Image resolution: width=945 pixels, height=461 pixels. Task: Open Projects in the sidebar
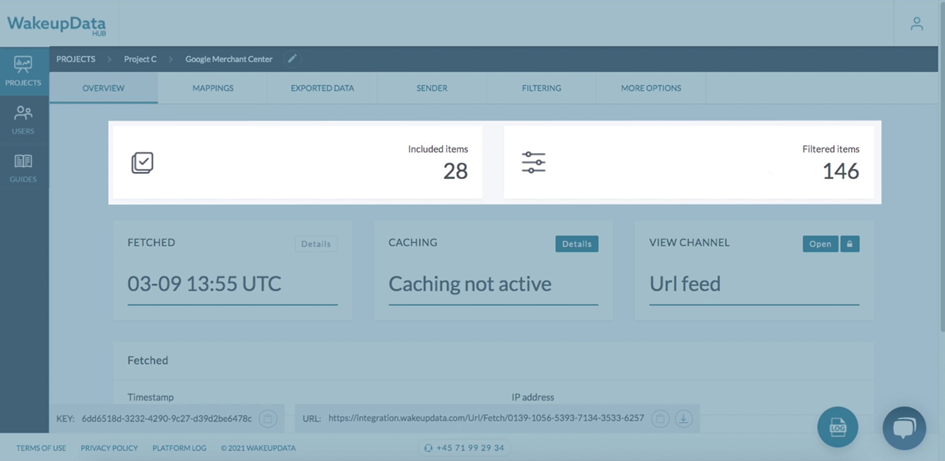pos(24,71)
